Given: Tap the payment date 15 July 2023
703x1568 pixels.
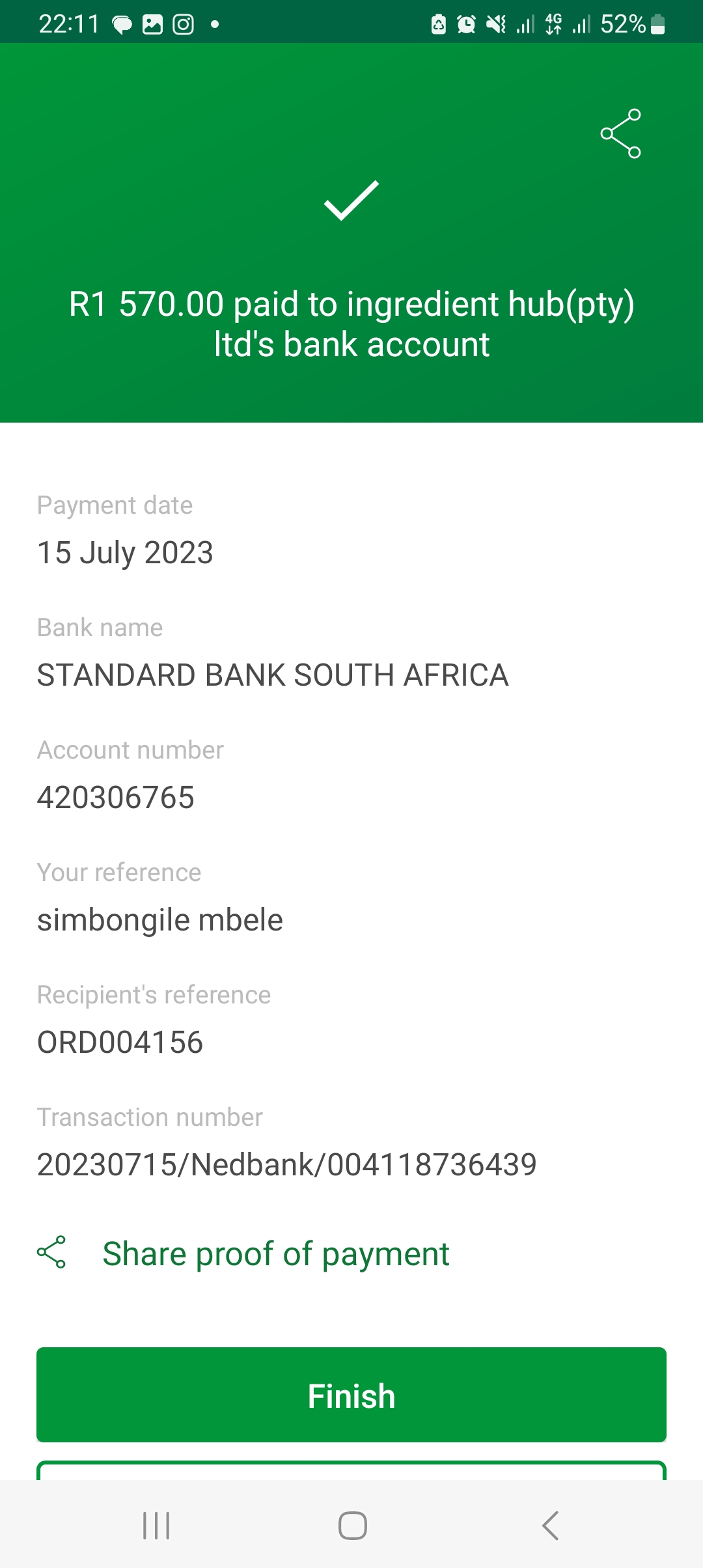Looking at the screenshot, I should click(126, 553).
